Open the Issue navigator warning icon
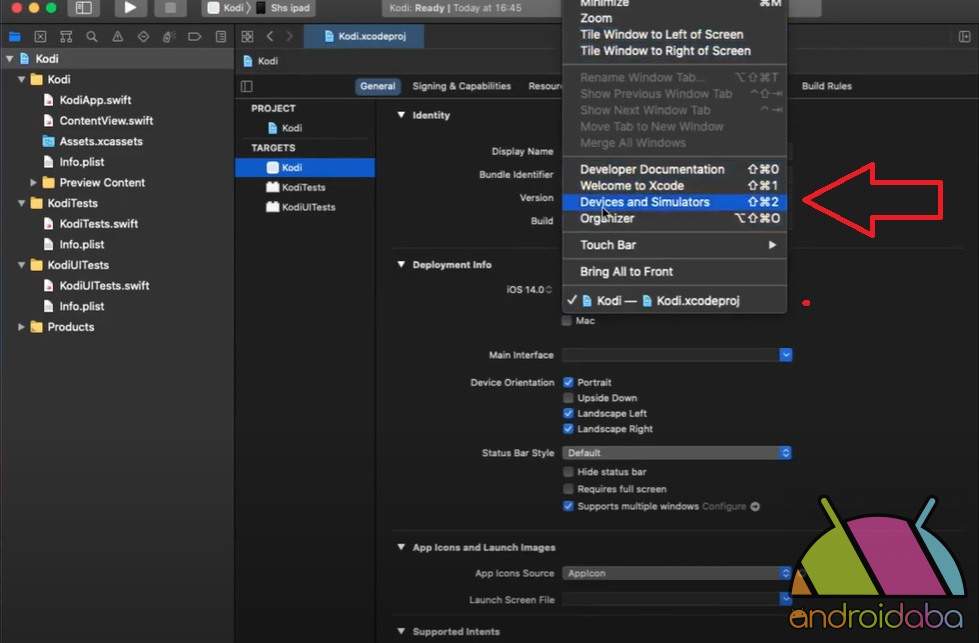The image size is (979, 643). click(x=117, y=36)
